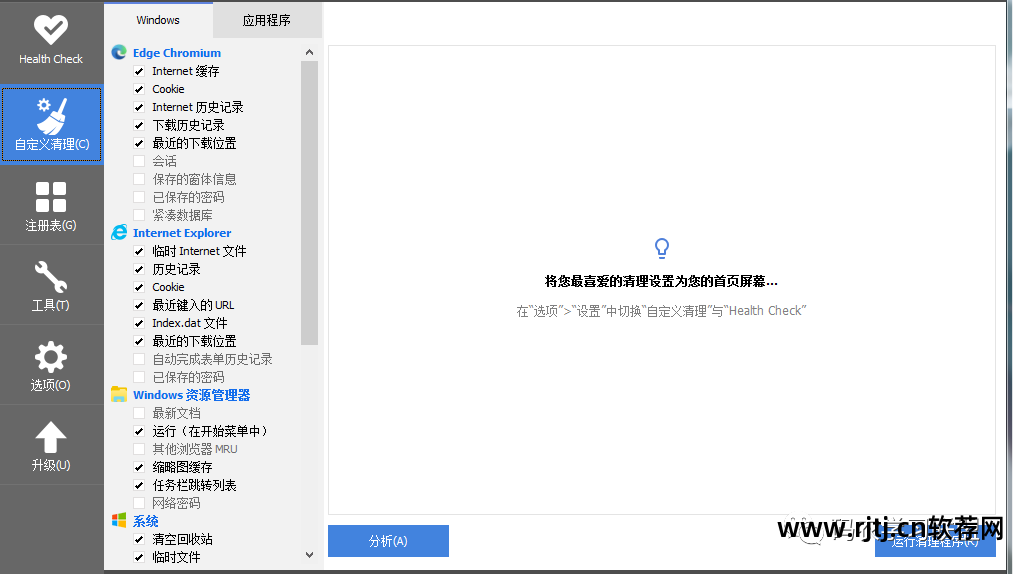Toggle Index.dat 文件 checkbox
This screenshot has width=1013, height=574.
click(139, 323)
